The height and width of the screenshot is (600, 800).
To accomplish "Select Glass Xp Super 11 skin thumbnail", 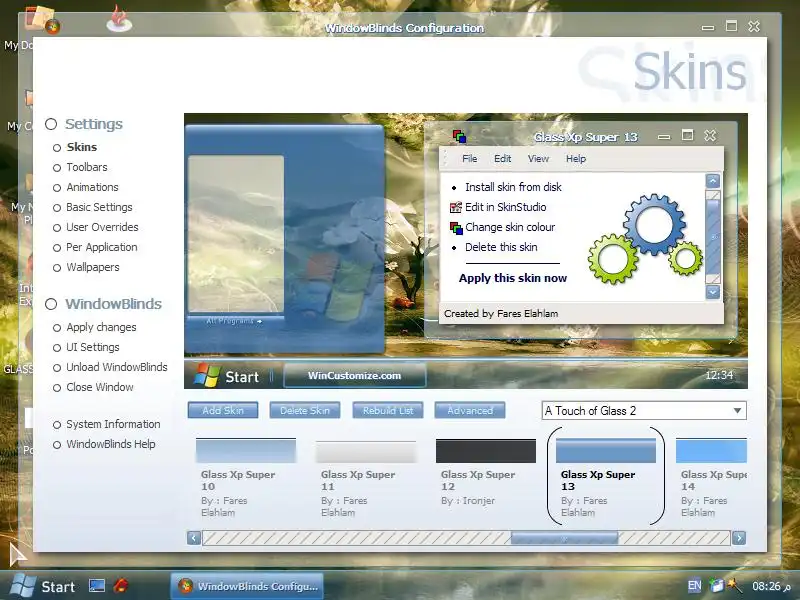I will tap(366, 451).
